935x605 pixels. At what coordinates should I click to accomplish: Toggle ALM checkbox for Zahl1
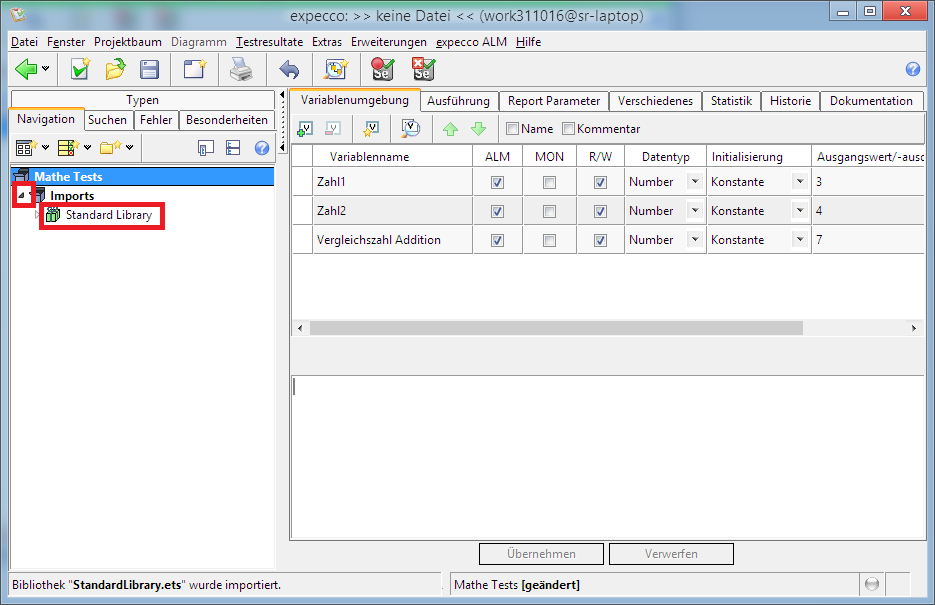(x=497, y=183)
